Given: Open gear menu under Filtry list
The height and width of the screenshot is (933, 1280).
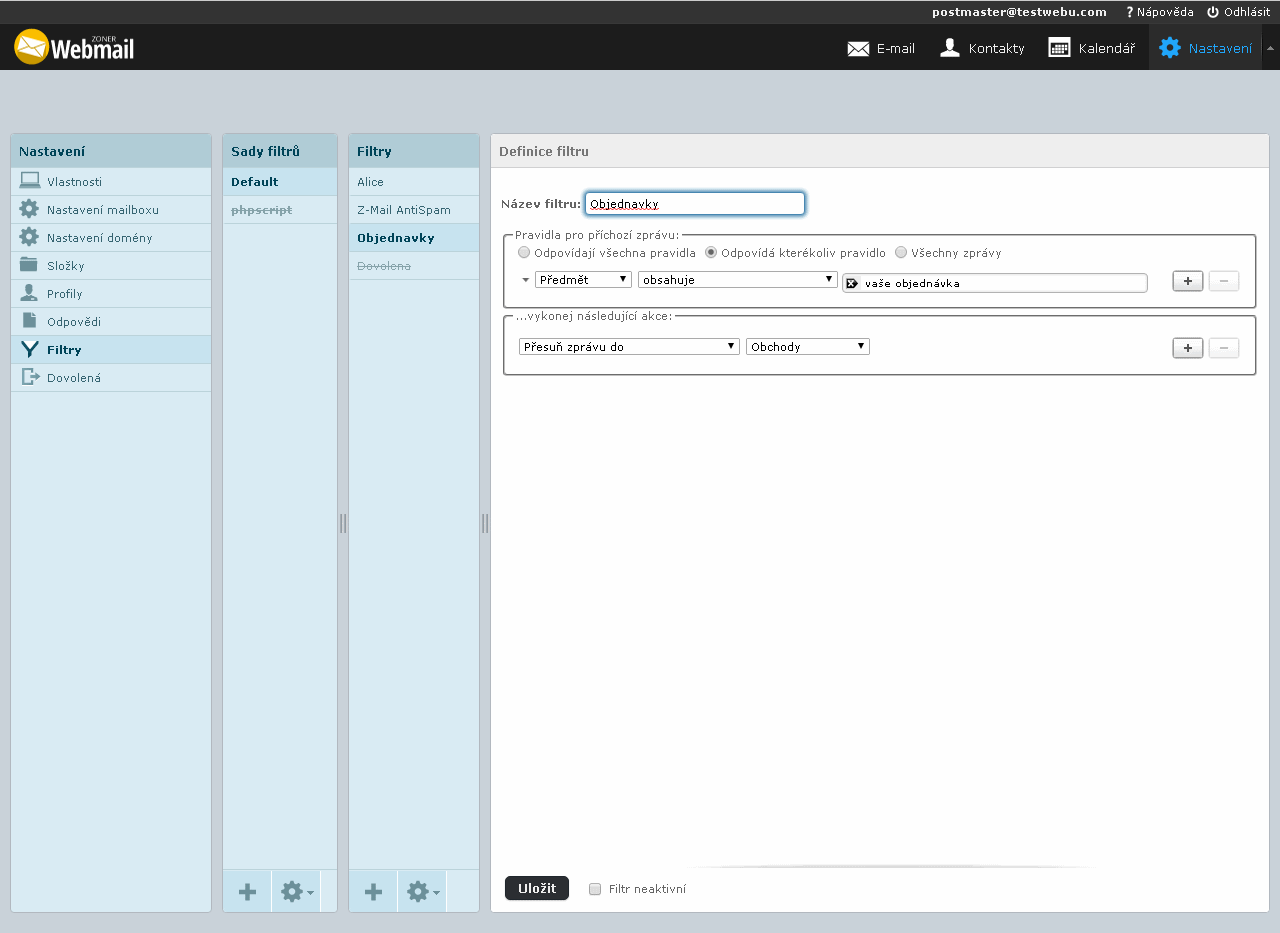Looking at the screenshot, I should pos(422,892).
